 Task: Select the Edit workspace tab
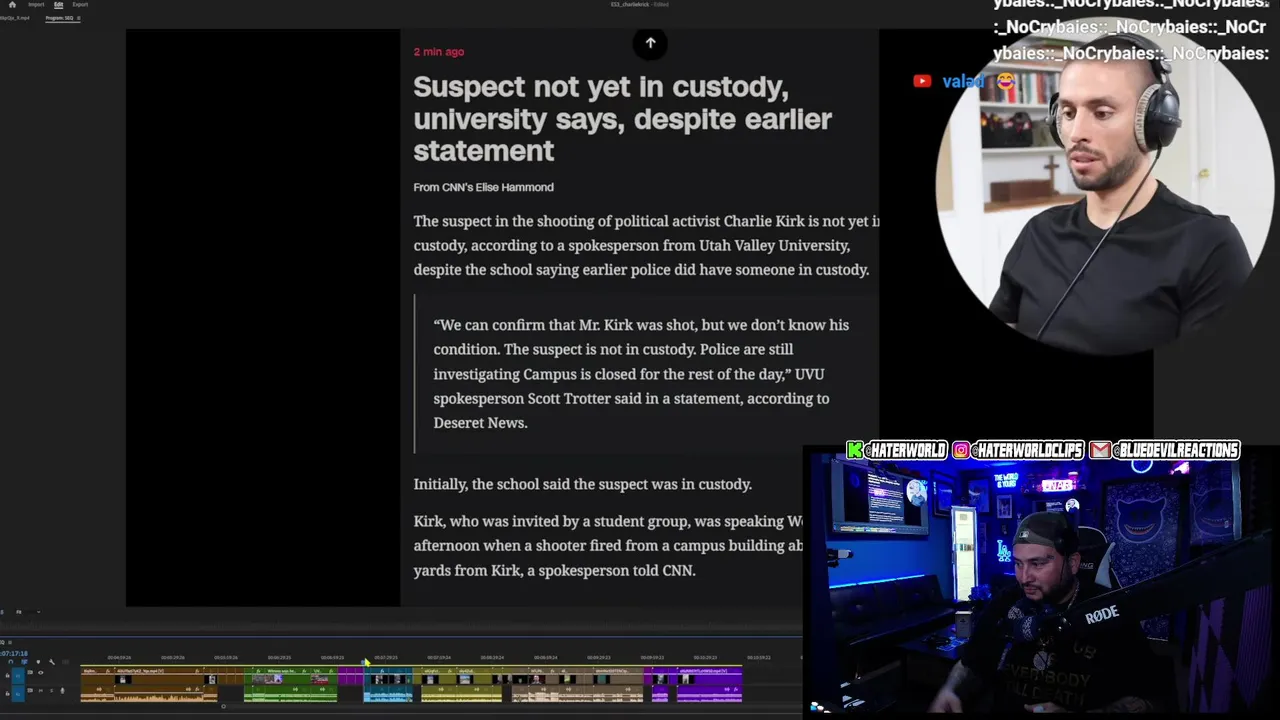point(59,5)
